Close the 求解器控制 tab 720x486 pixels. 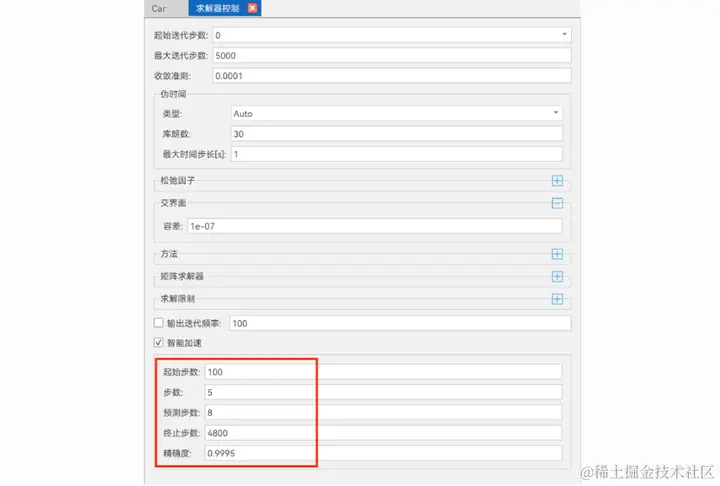[252, 8]
